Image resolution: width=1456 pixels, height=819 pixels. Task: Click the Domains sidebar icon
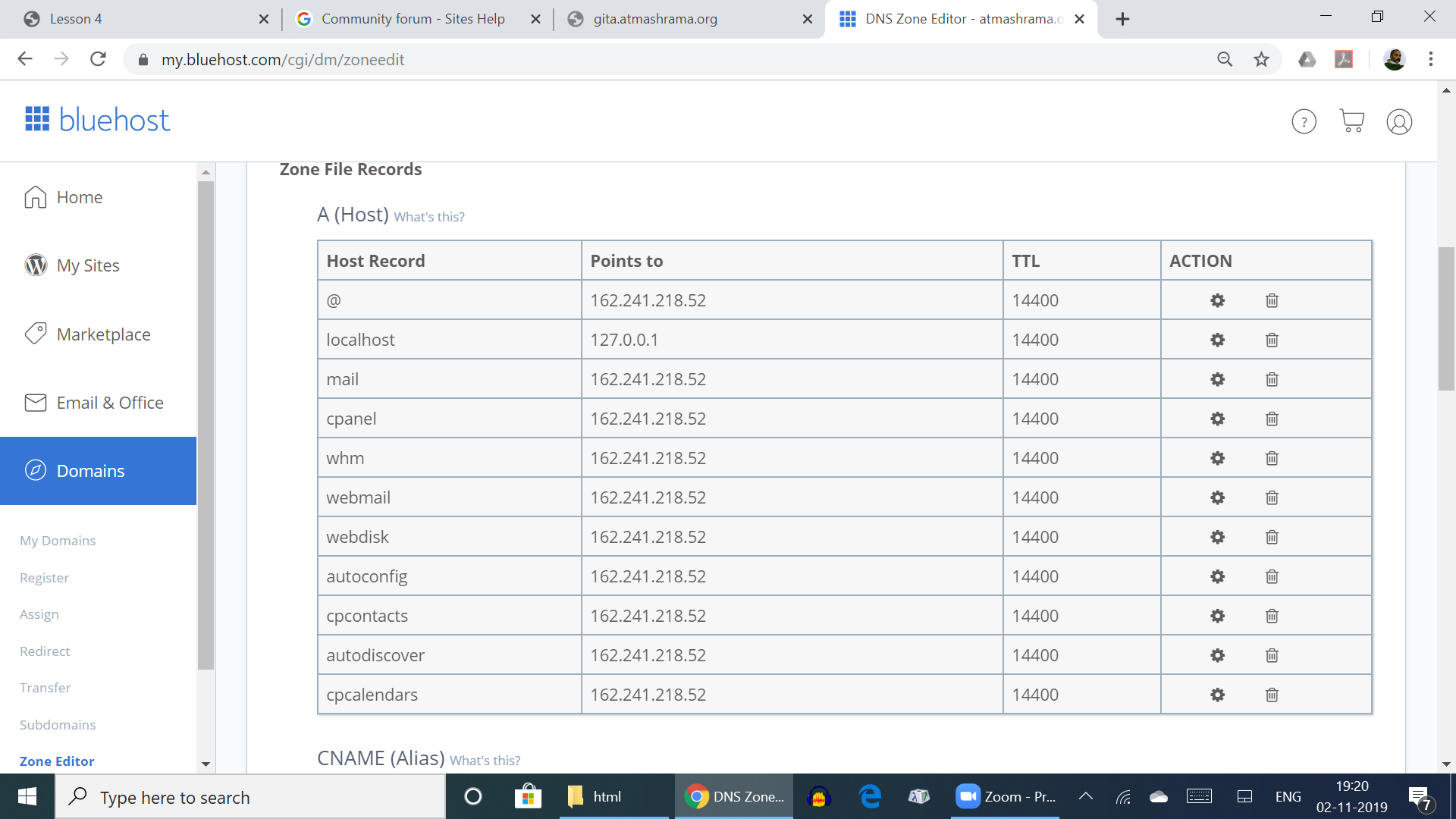point(35,470)
